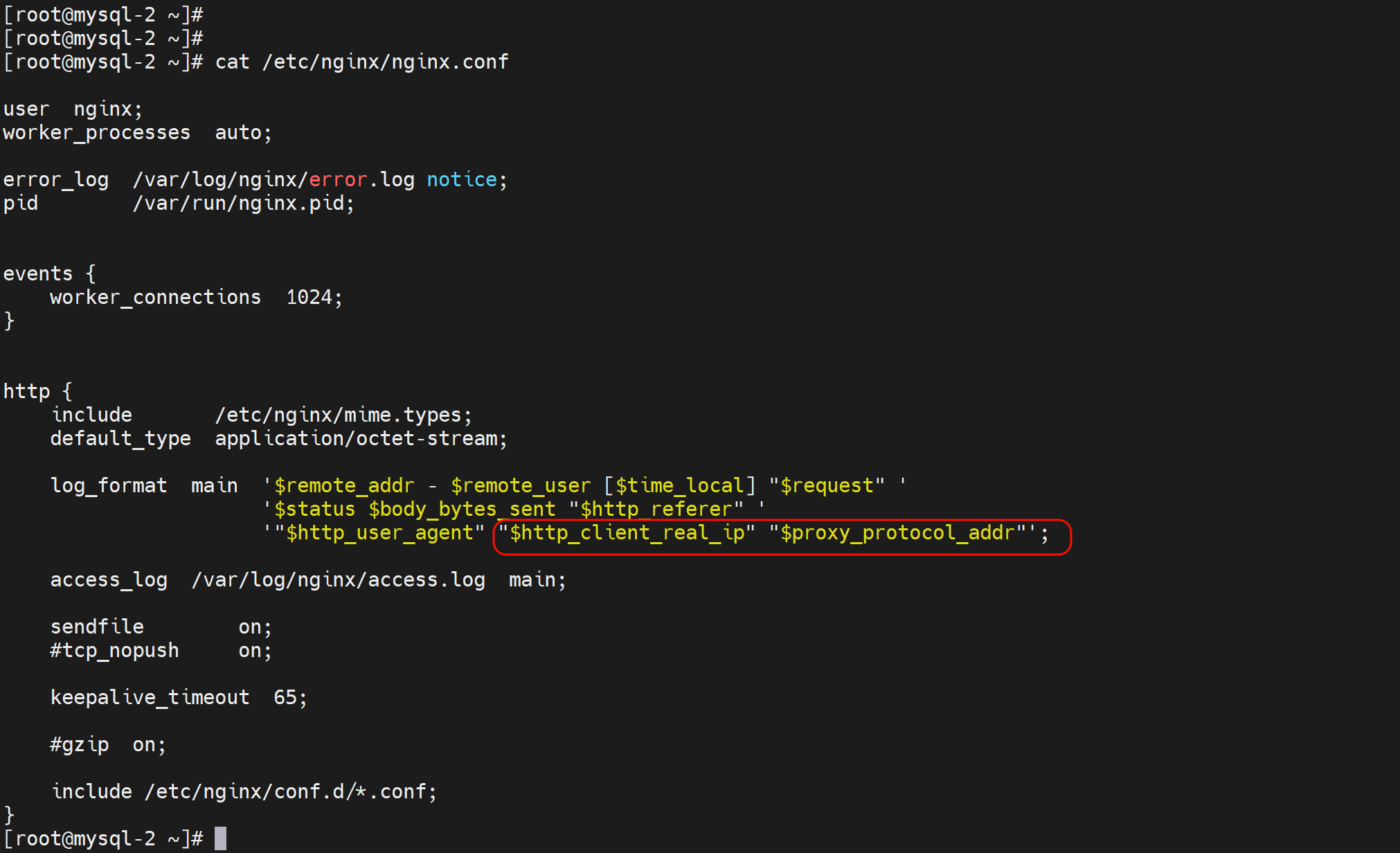
Task: Click the worker_processes directive text
Action: tap(96, 133)
